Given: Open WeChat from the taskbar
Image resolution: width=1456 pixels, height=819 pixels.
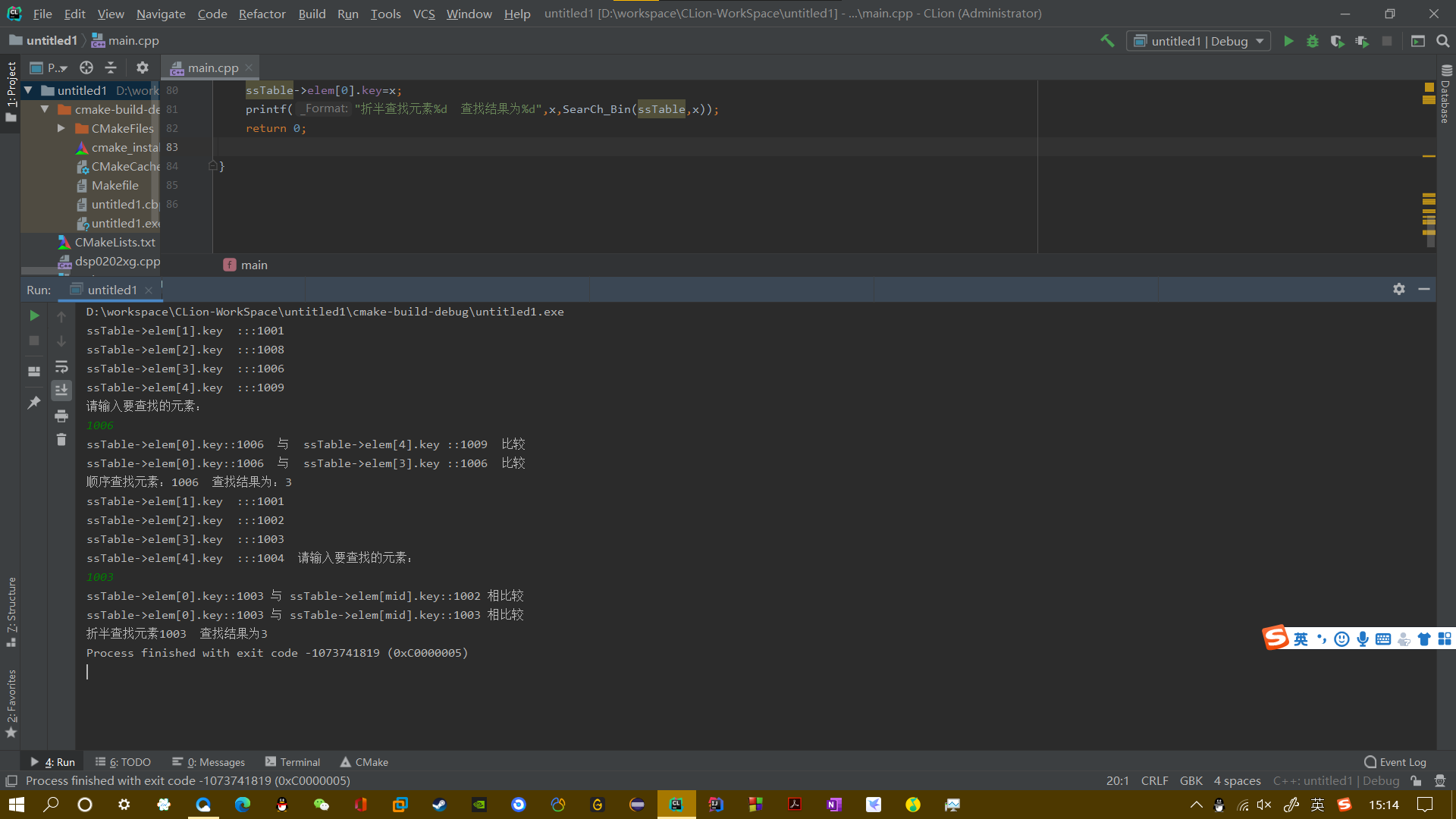Looking at the screenshot, I should (x=321, y=805).
